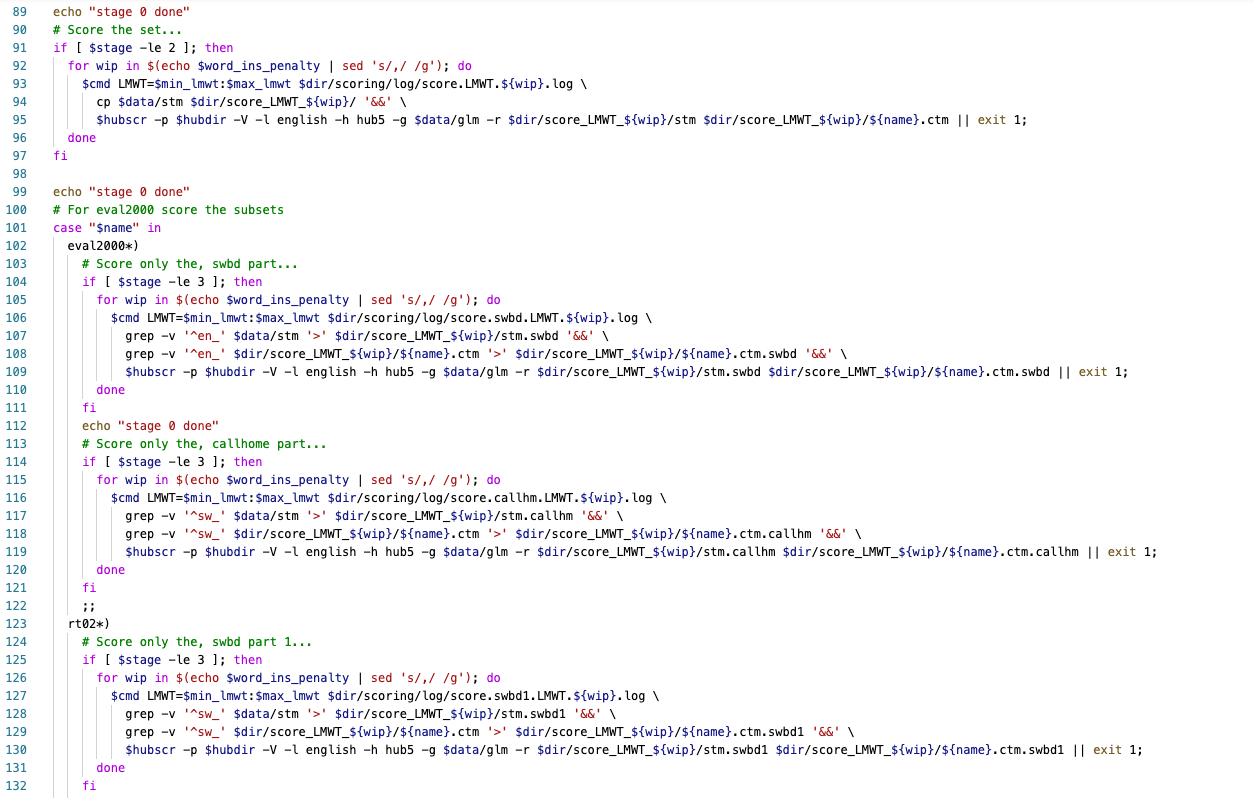Select the word "eval2000*)" case label
This screenshot has height=798, width=1254.
100,245
